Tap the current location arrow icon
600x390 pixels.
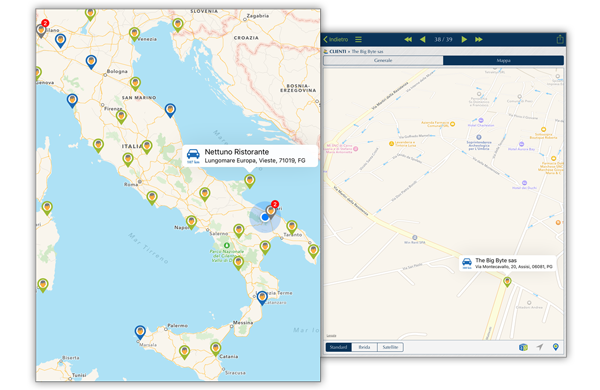point(540,347)
